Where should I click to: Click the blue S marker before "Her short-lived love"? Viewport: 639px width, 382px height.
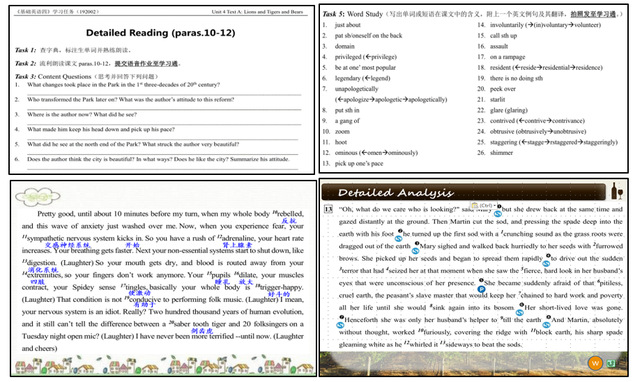point(520,312)
